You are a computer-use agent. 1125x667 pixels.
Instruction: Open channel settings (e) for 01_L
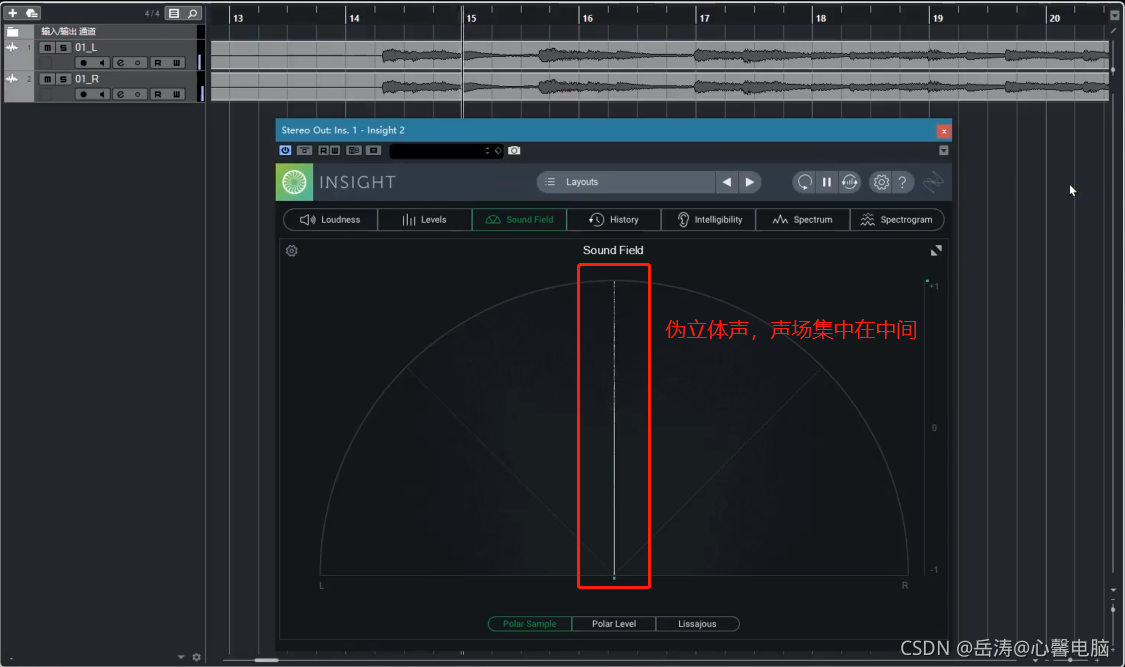coord(121,63)
